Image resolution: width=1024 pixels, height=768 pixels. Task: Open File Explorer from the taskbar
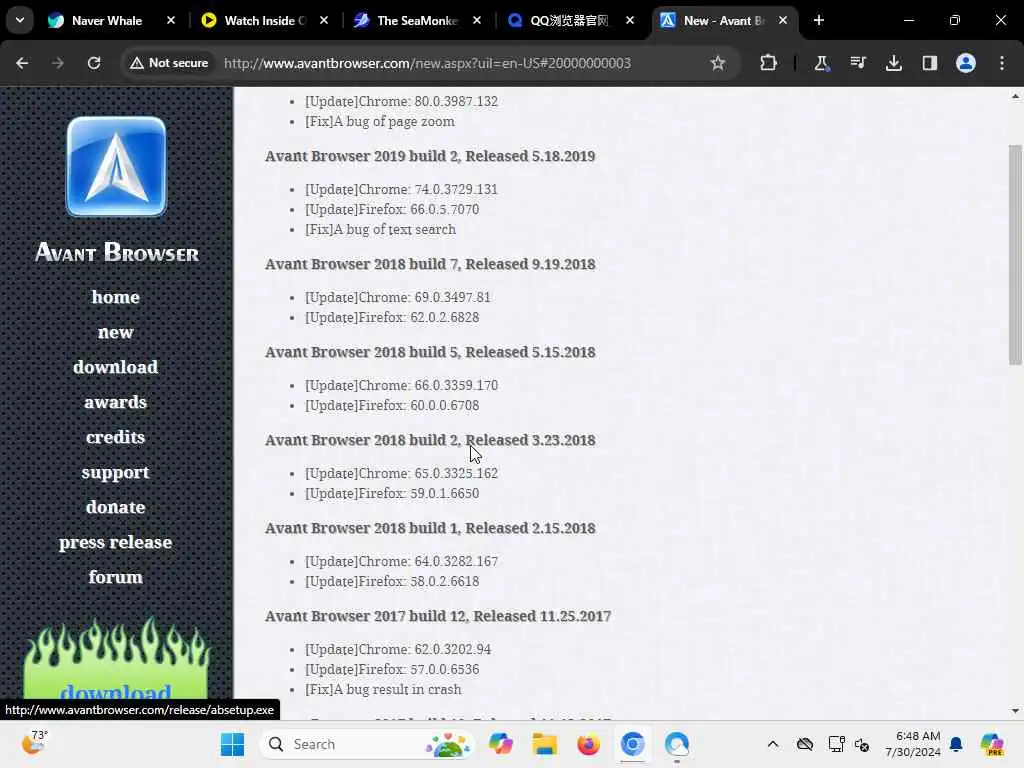point(545,744)
